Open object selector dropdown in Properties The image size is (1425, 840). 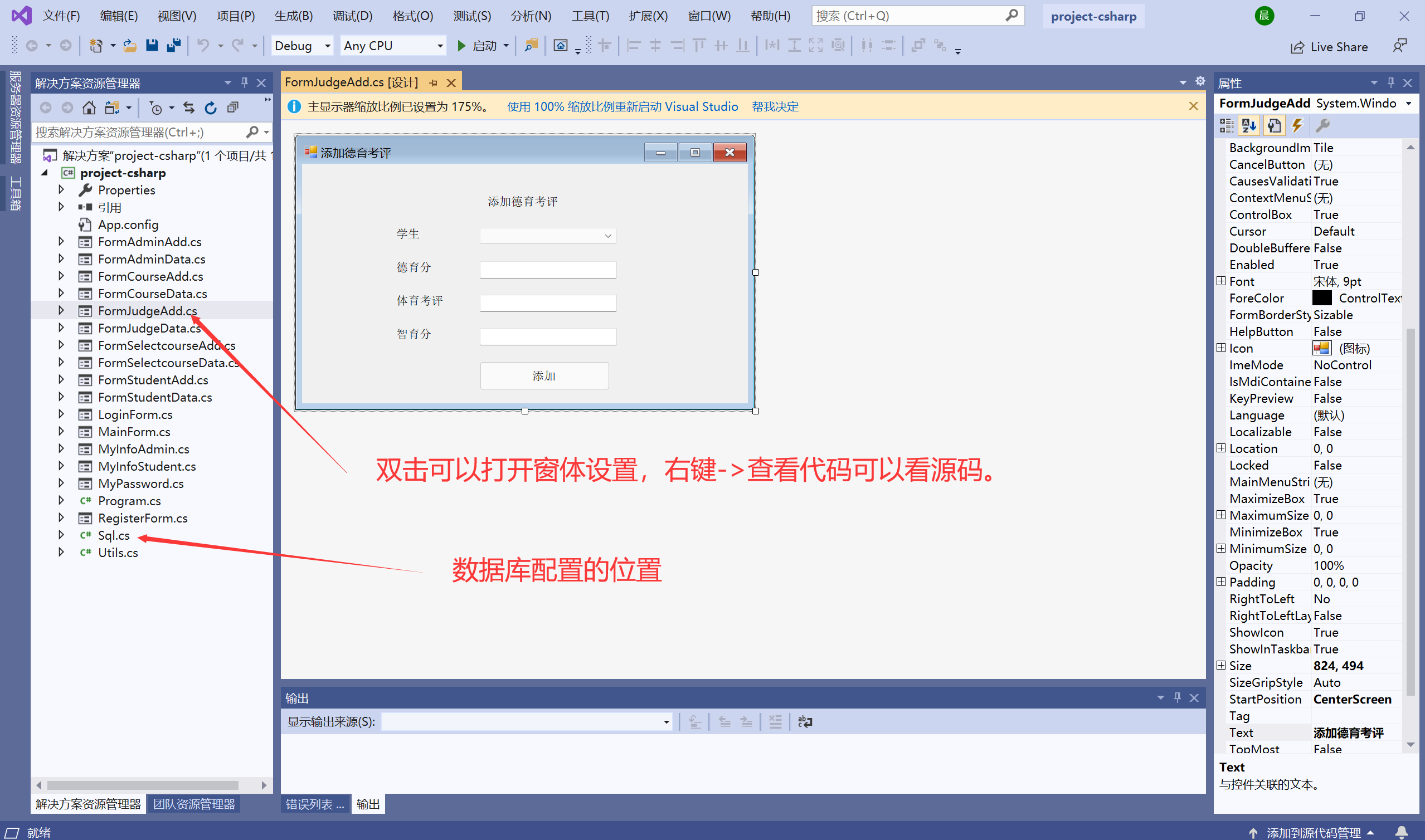pos(1408,103)
